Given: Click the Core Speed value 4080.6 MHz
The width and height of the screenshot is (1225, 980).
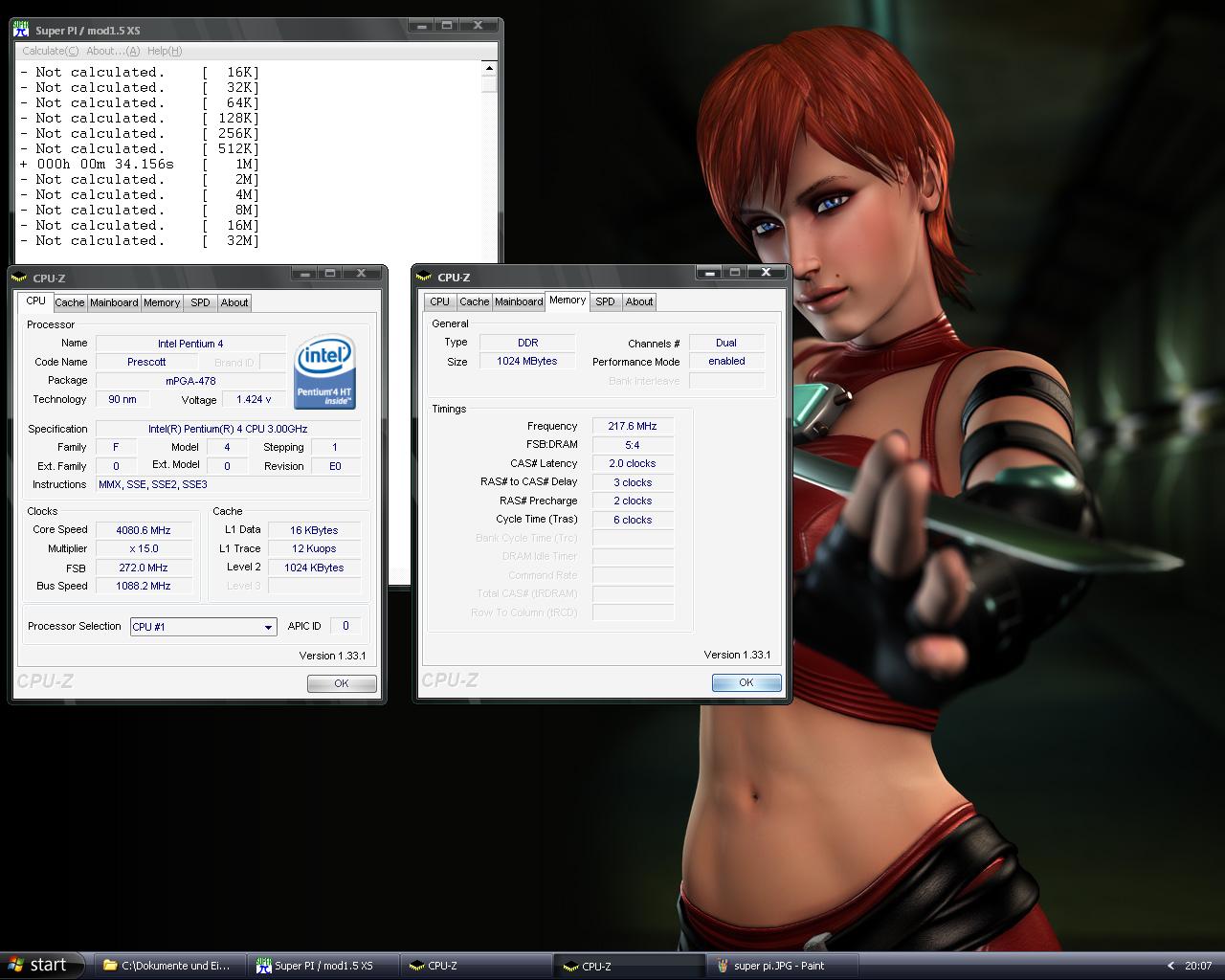Looking at the screenshot, I should point(142,530).
